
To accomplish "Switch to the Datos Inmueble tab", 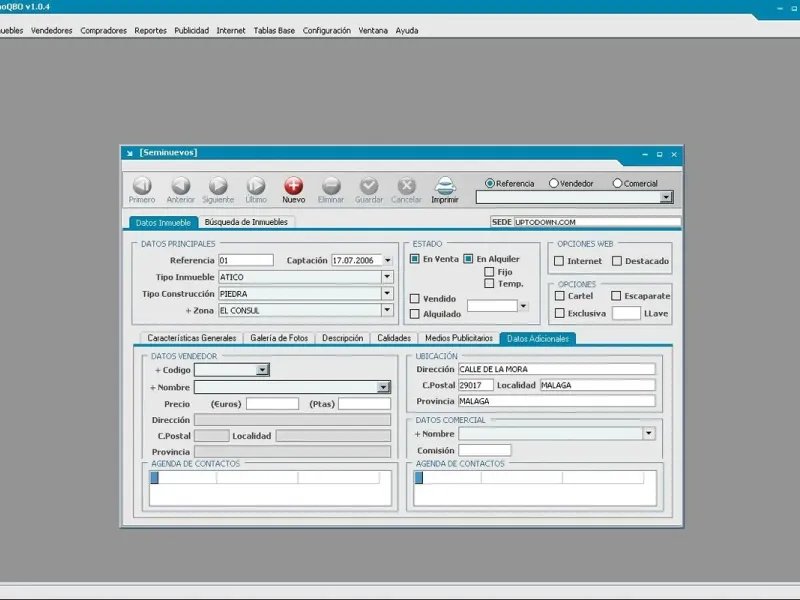I will coord(163,222).
